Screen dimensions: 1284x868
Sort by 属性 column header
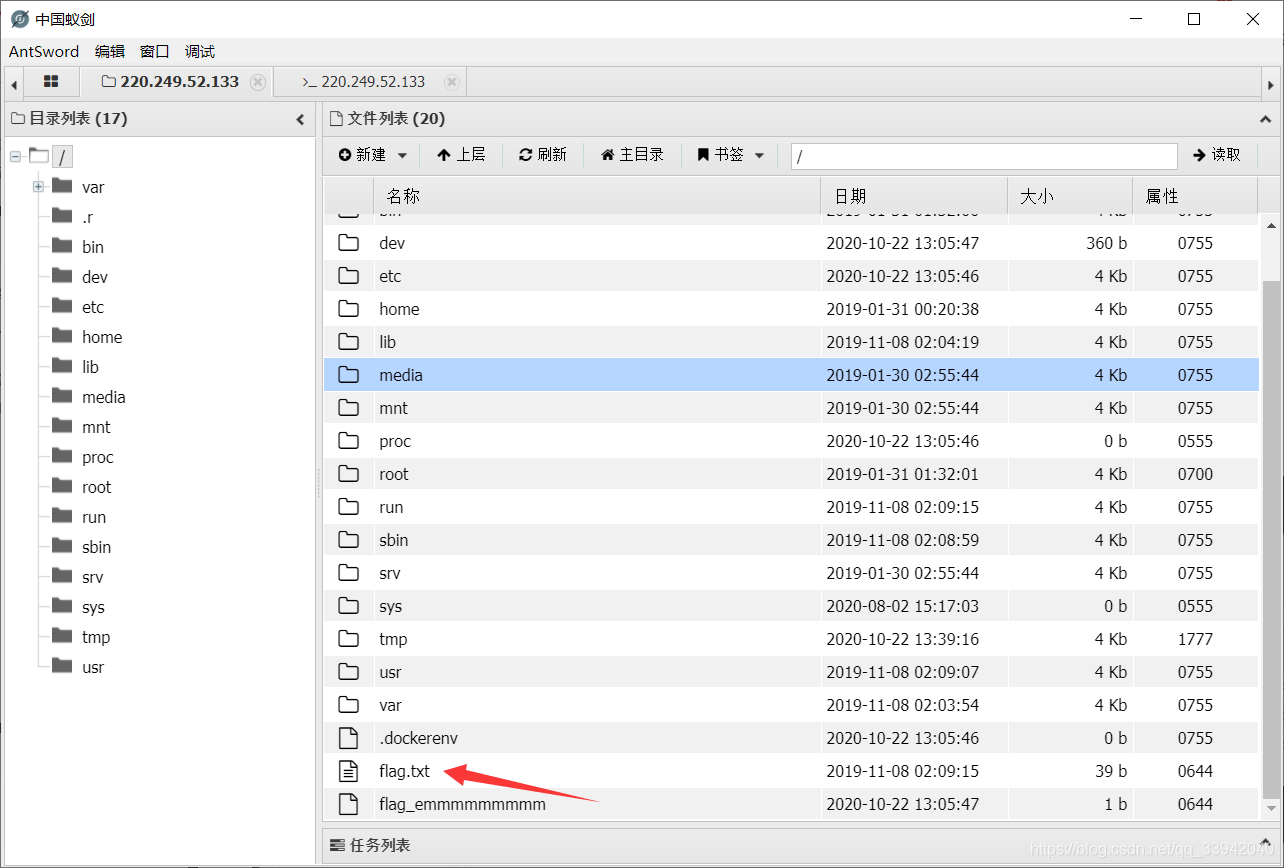pyautogui.click(x=1195, y=196)
